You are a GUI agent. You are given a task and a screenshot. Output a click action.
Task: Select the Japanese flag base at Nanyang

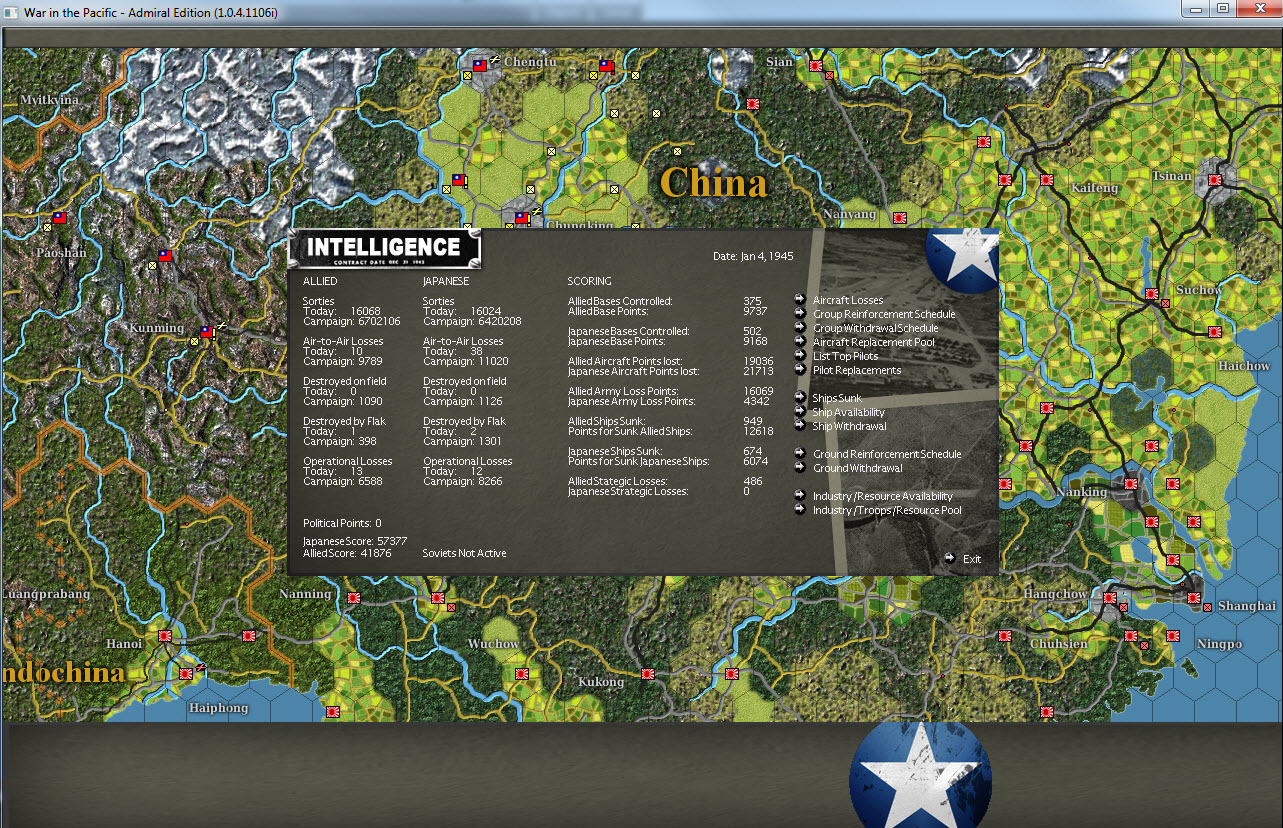[899, 216]
